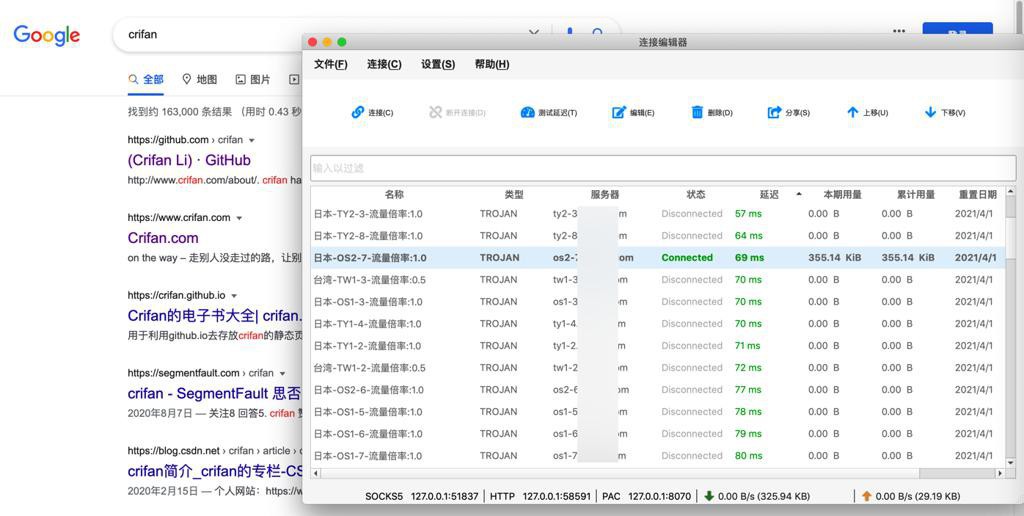
Task: Select row 日本-OS1-7-流量倍率:1.0
Action: pos(658,456)
